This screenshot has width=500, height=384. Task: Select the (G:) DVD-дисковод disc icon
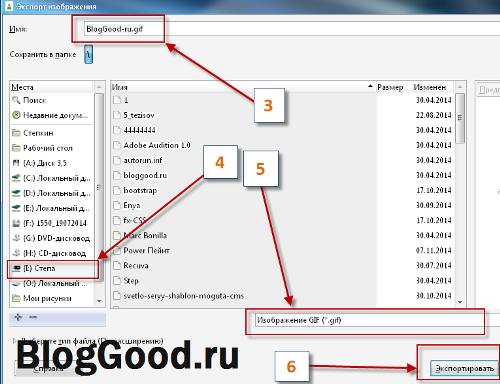click(16, 238)
